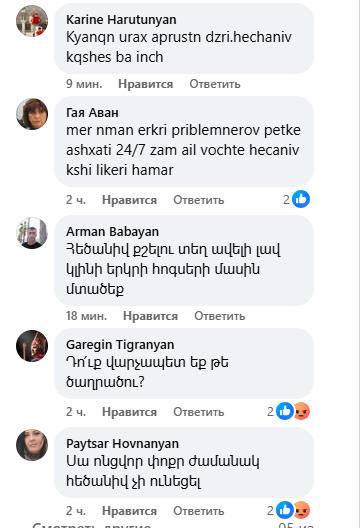Like Karine Harutunyan's comment via Нравится
The width and height of the screenshot is (363, 528).
tap(145, 84)
